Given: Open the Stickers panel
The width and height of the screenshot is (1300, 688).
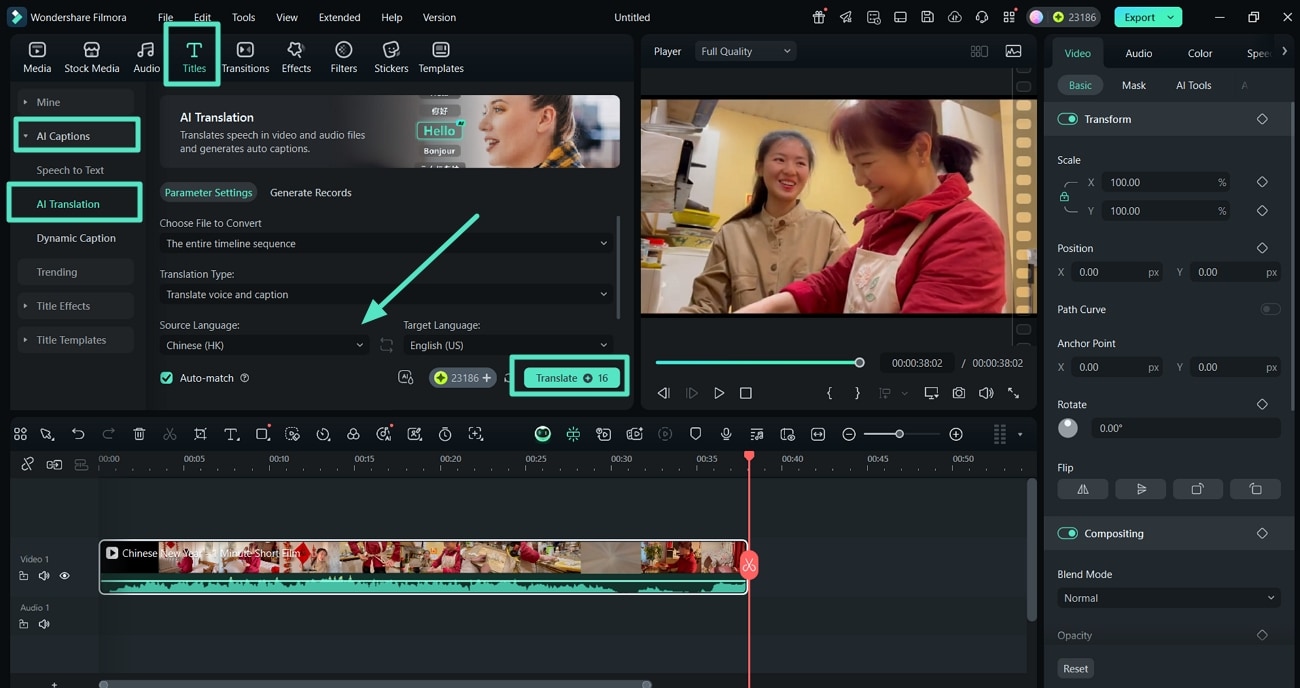Looking at the screenshot, I should tap(391, 57).
